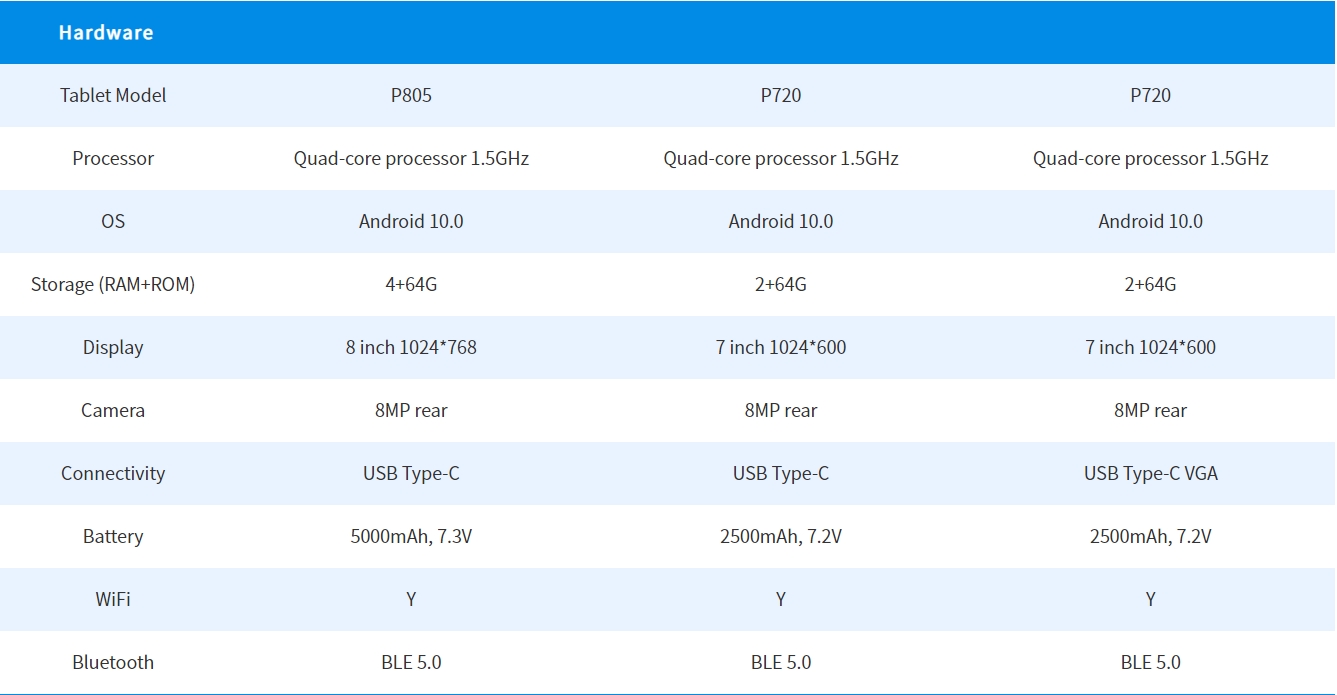
Task: Select the 2+64G value in the rightmost column
Action: (1151, 284)
